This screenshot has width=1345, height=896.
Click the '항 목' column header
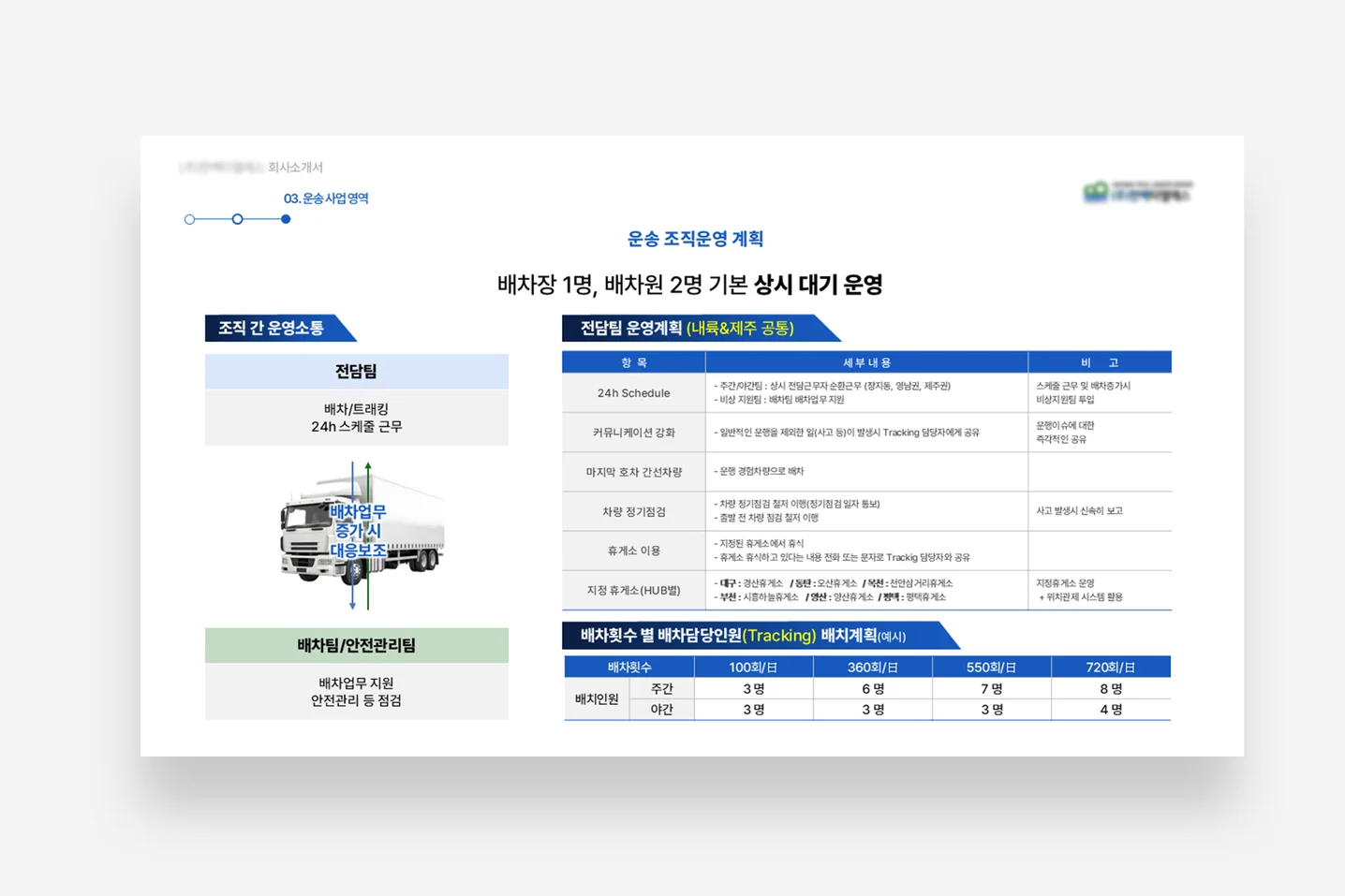(x=634, y=362)
